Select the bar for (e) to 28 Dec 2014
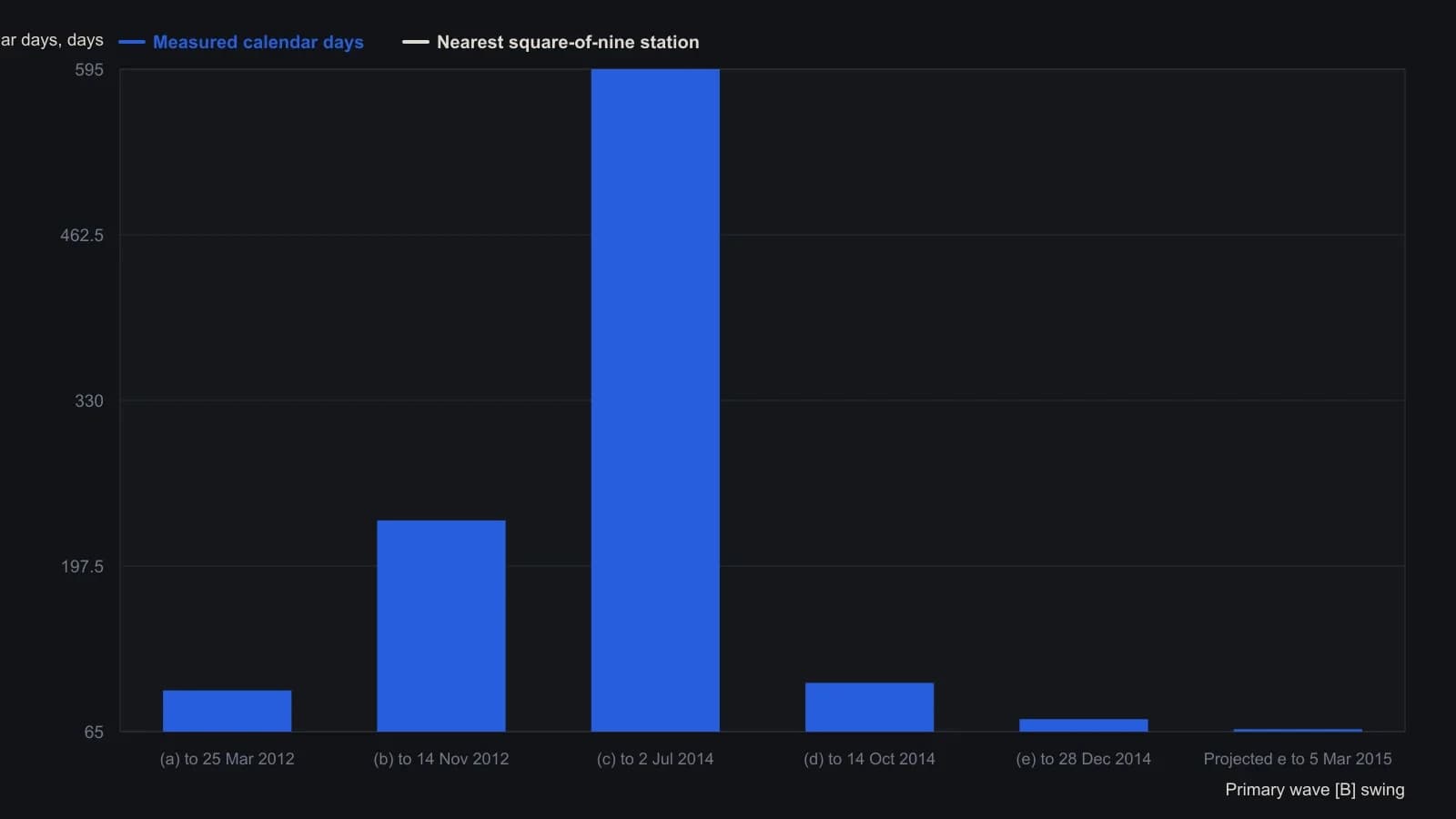The image size is (1456, 819). [x=1084, y=725]
